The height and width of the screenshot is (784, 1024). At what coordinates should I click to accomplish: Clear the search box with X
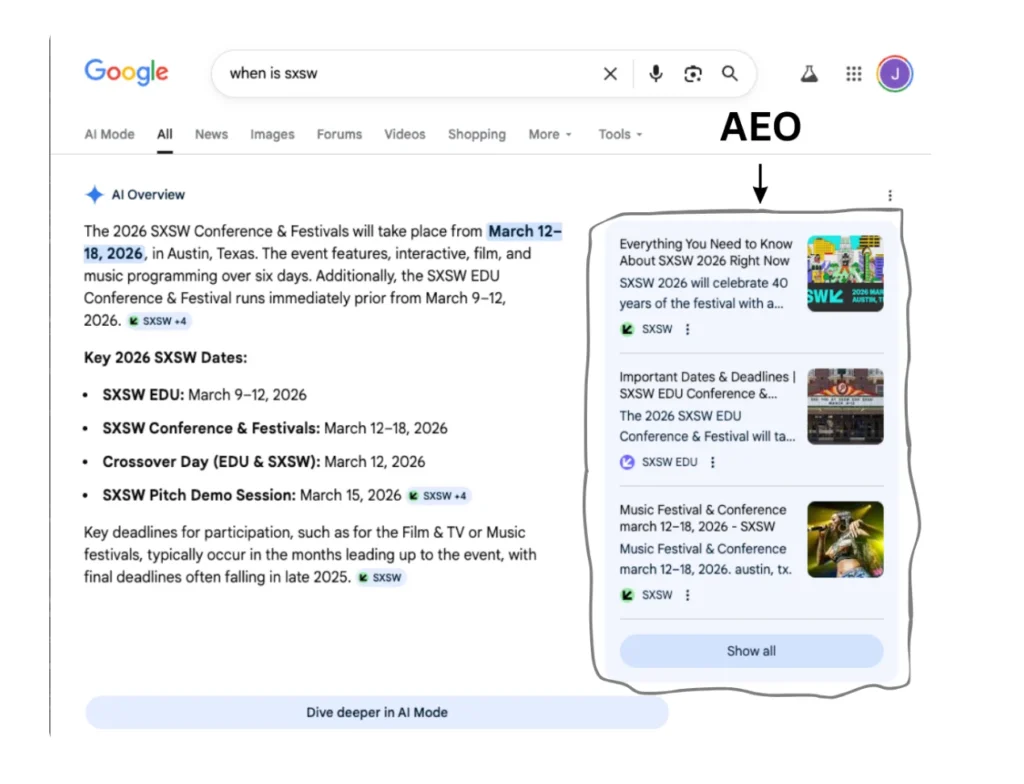610,74
